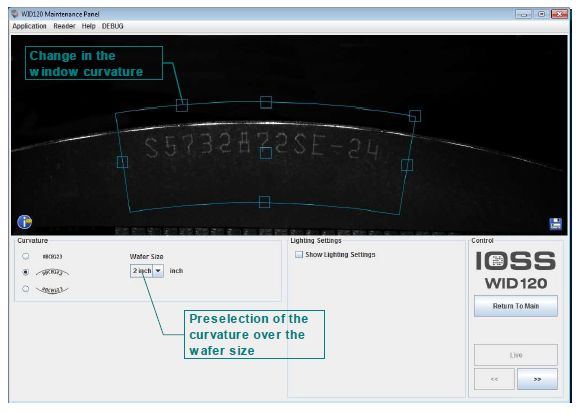Select the right-middle handle of the reading window
This screenshot has height=414, width=586.
[x=407, y=165]
